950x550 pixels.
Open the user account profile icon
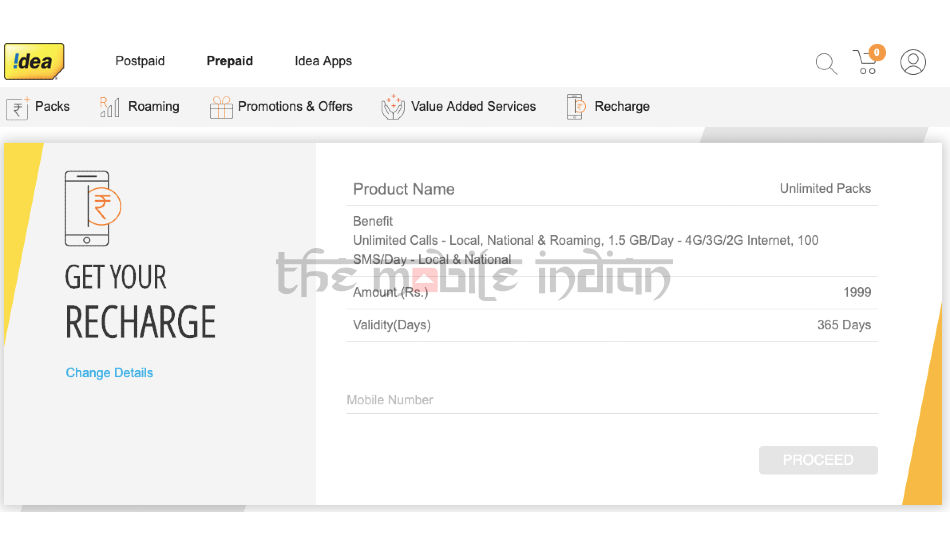912,62
